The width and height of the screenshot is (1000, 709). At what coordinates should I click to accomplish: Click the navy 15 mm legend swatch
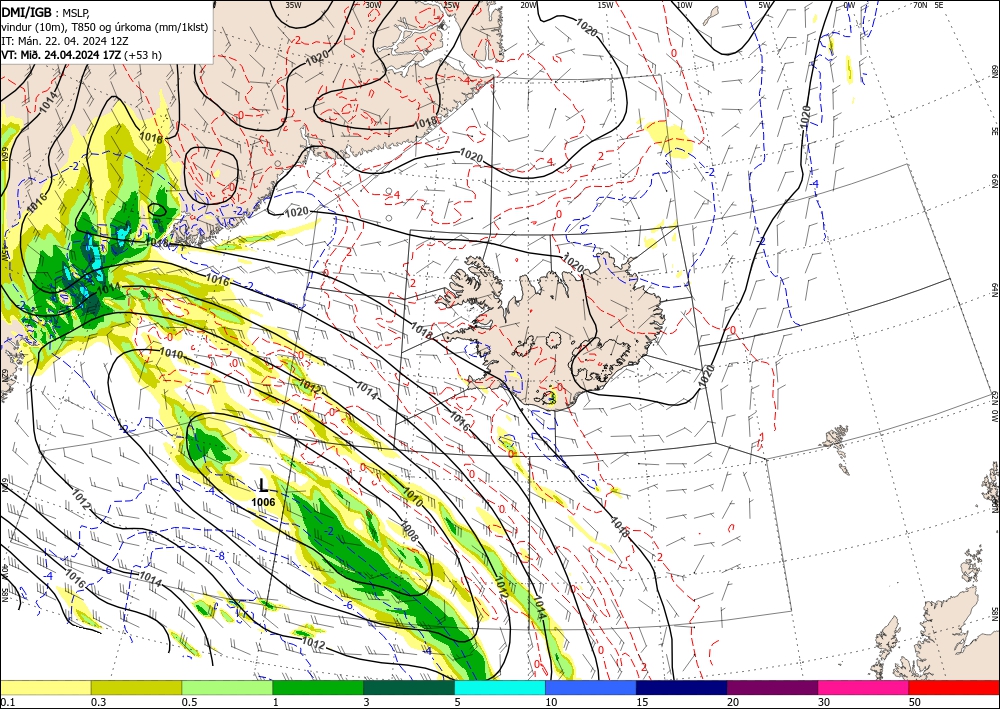682,687
